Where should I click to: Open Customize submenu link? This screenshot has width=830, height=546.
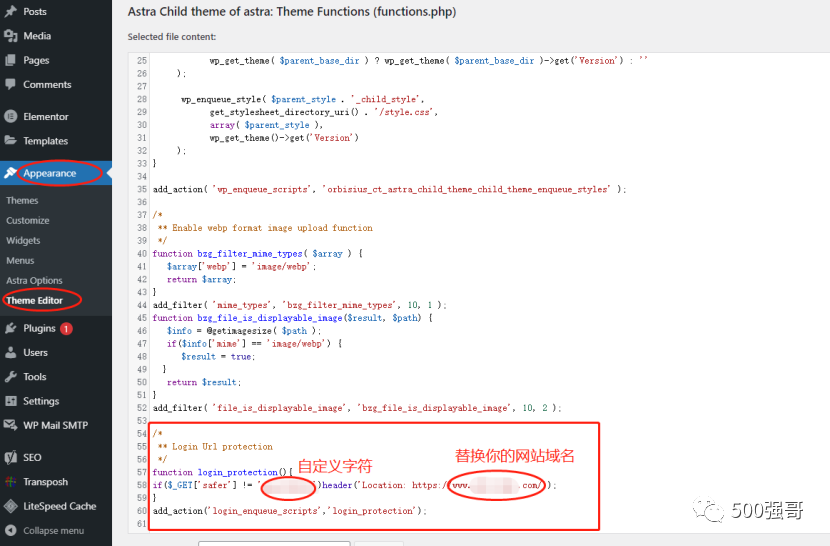point(28,220)
